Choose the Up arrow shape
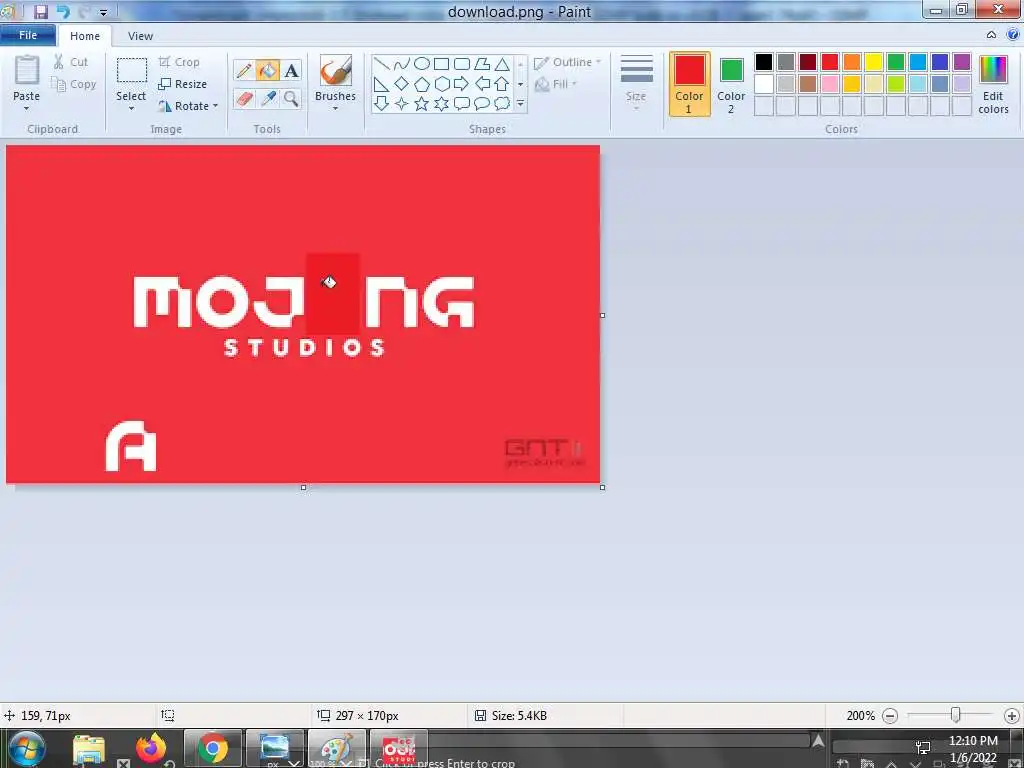Screen dimensions: 1024x768 pyautogui.click(x=502, y=84)
